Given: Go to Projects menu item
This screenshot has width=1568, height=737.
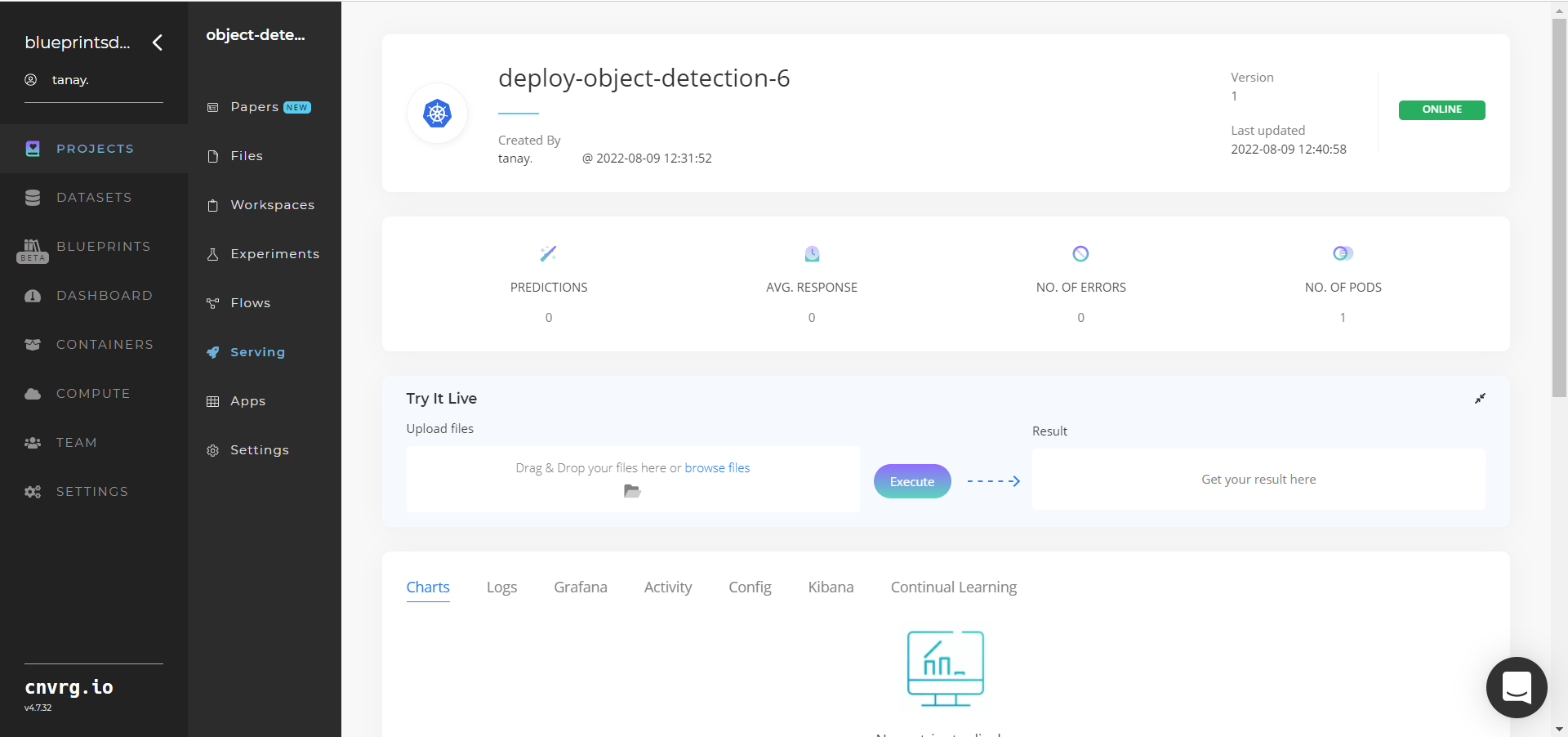Looking at the screenshot, I should (95, 149).
